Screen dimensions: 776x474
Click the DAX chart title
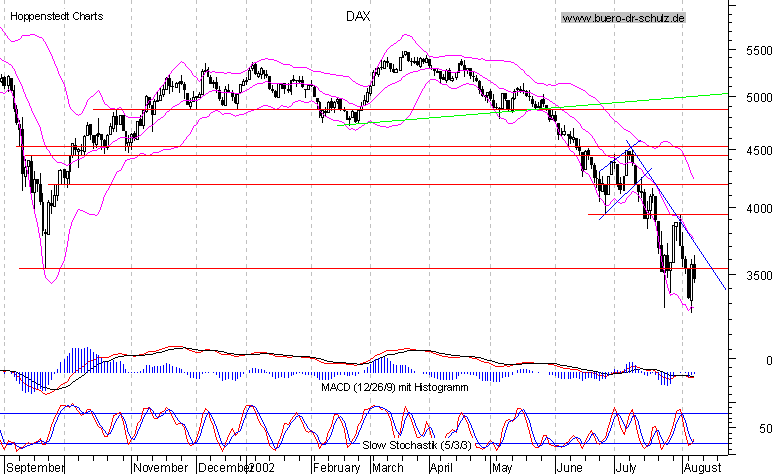coord(358,16)
